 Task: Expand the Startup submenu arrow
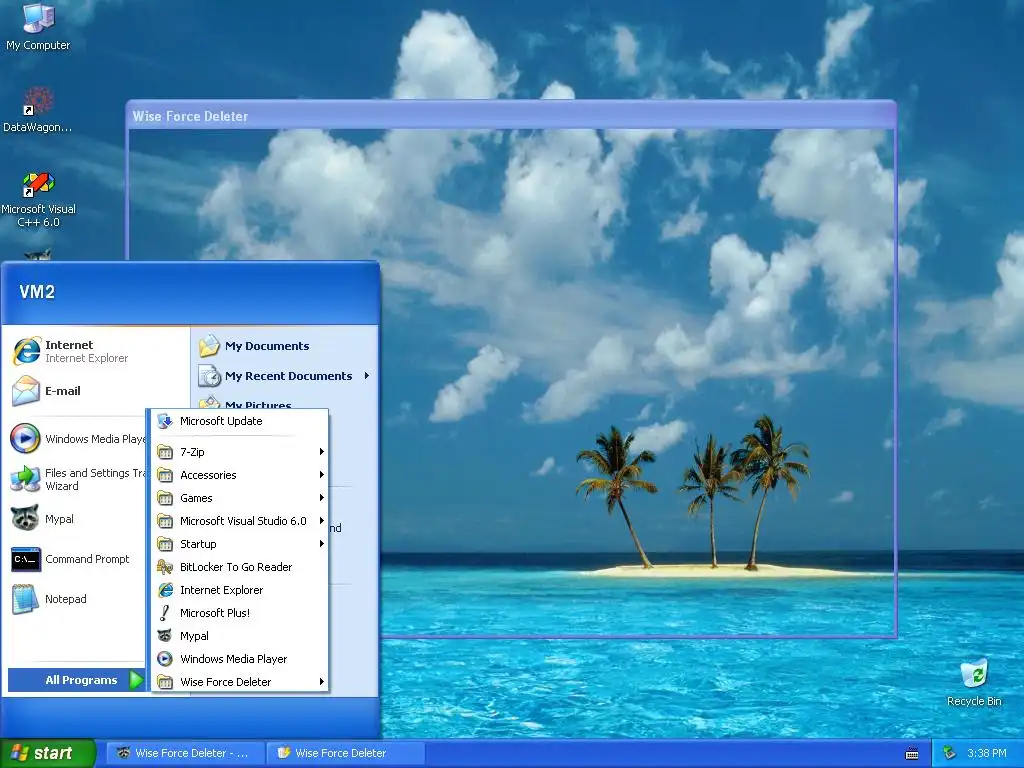click(x=321, y=543)
